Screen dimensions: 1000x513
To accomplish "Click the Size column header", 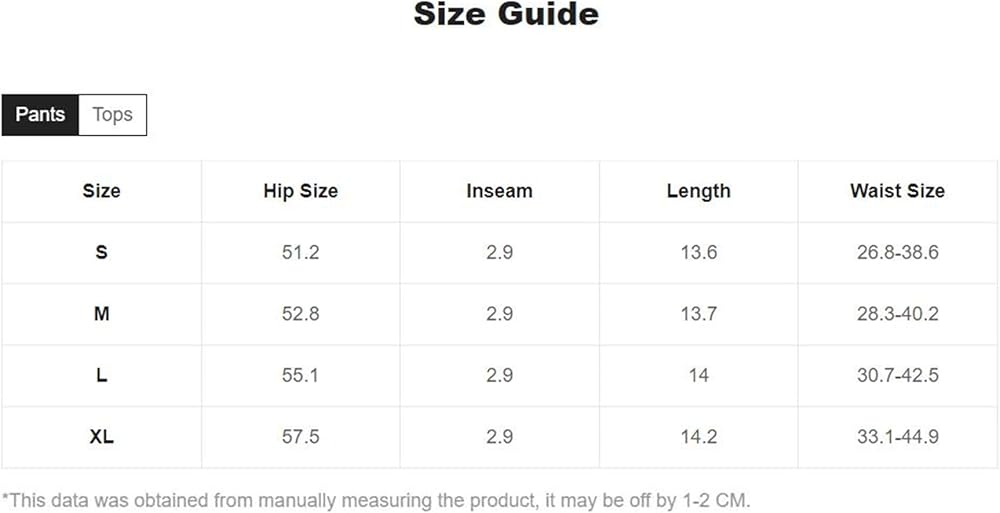I will (101, 191).
